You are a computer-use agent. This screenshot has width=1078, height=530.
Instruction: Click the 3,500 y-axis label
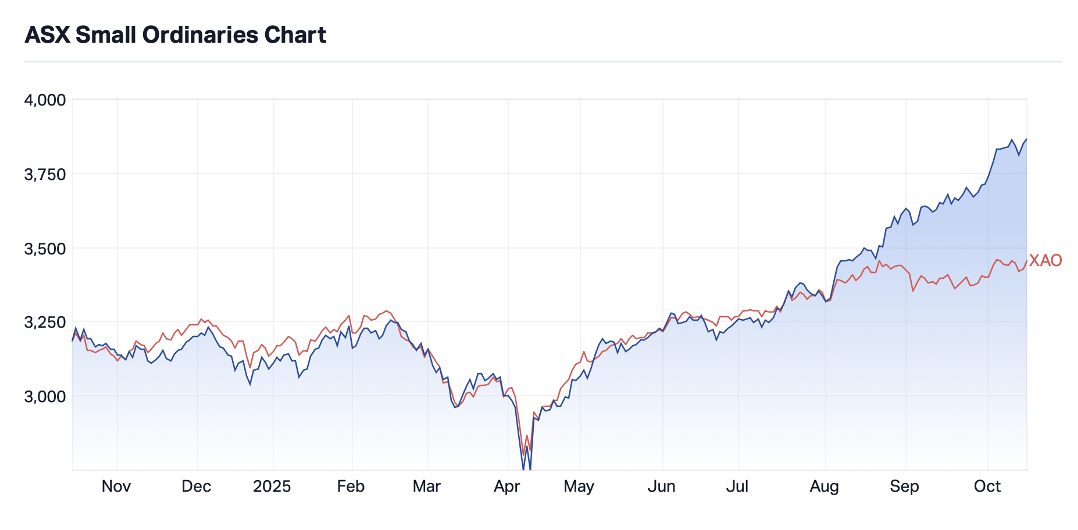click(44, 248)
